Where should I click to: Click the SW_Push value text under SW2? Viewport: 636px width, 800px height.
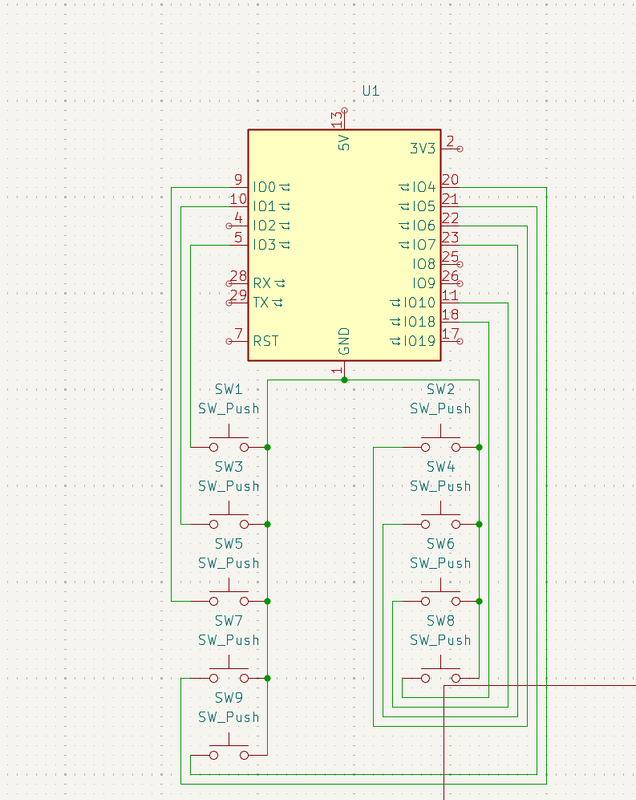coord(441,409)
